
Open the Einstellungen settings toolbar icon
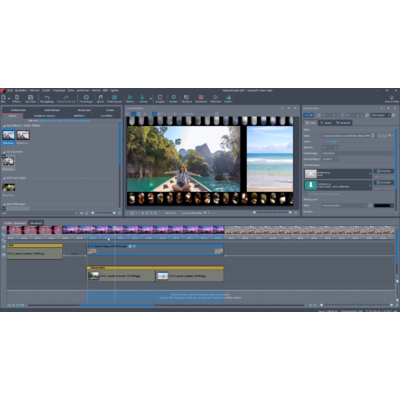(114, 98)
